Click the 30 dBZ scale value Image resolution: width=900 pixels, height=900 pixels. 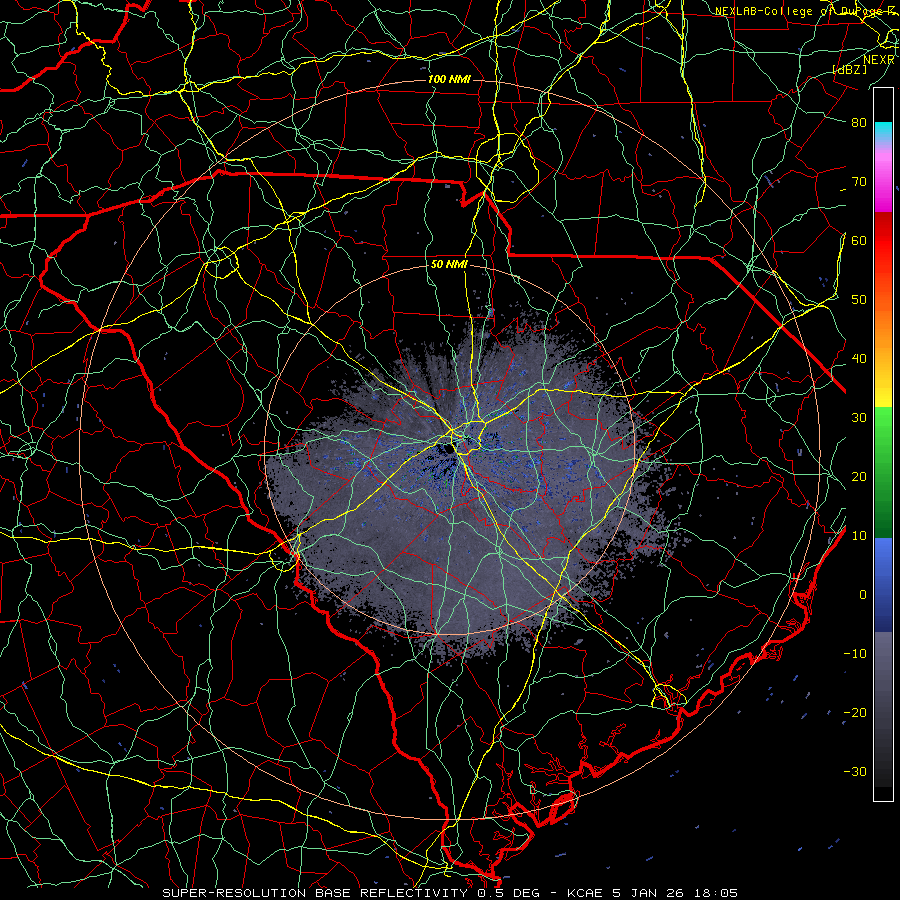(859, 417)
